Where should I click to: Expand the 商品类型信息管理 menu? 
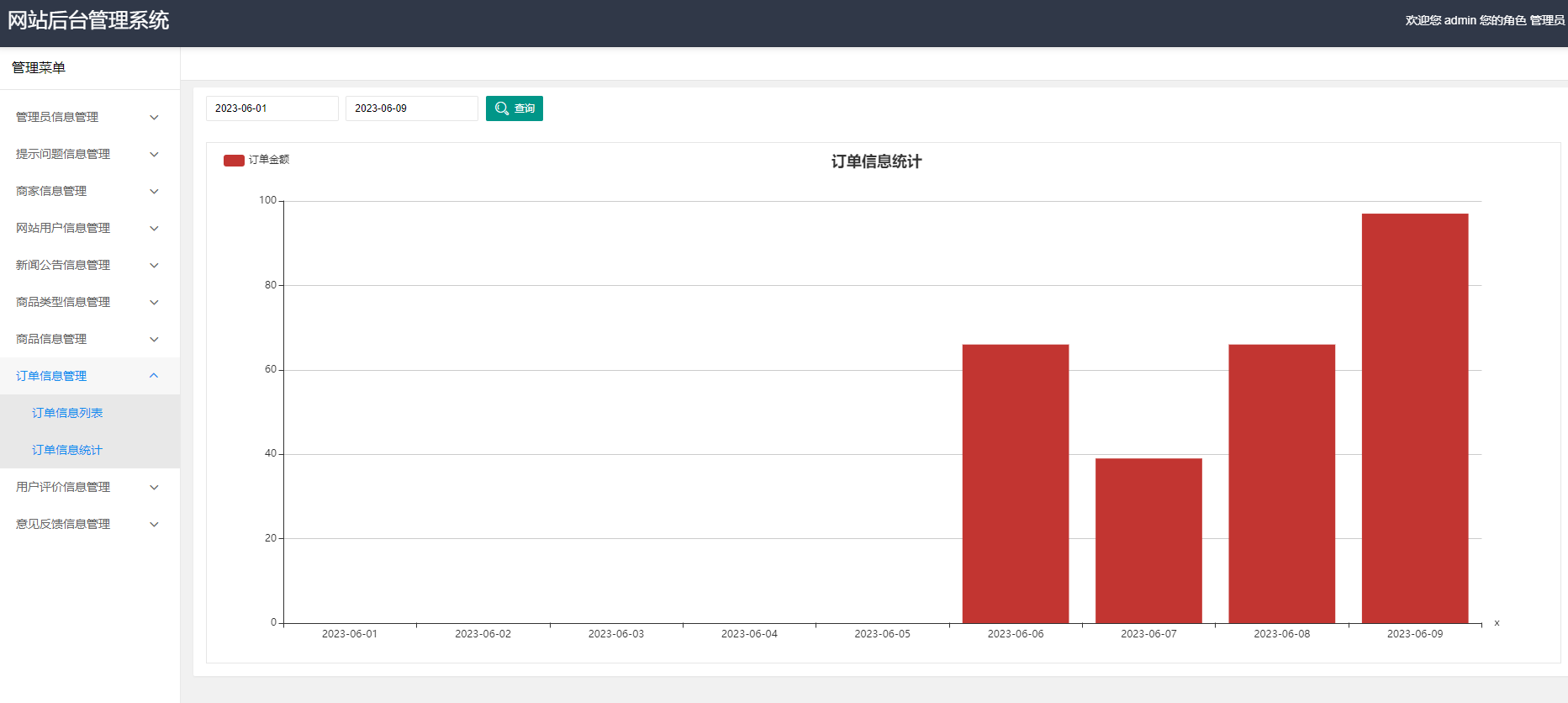point(90,302)
